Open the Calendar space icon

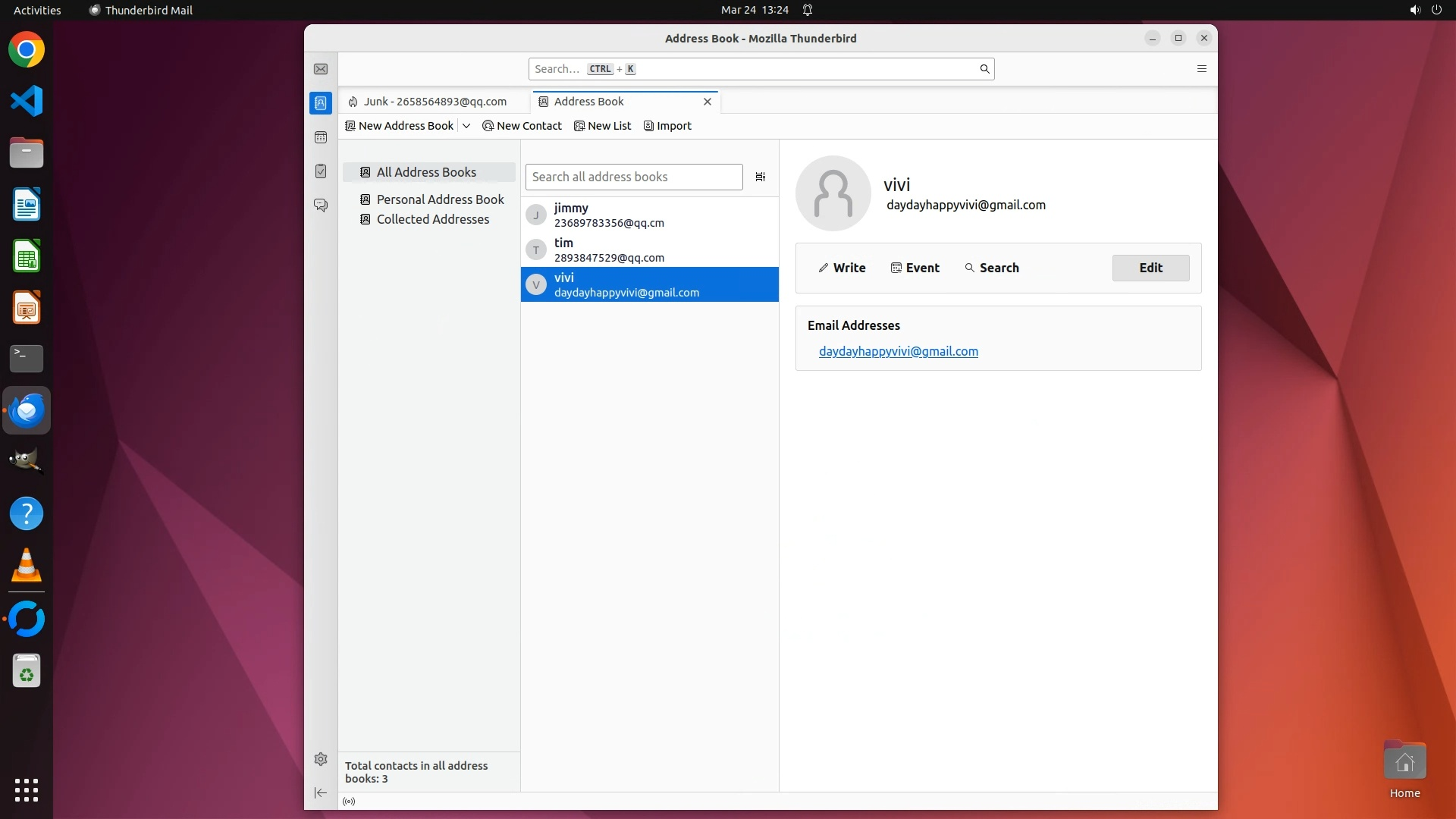pyautogui.click(x=321, y=137)
